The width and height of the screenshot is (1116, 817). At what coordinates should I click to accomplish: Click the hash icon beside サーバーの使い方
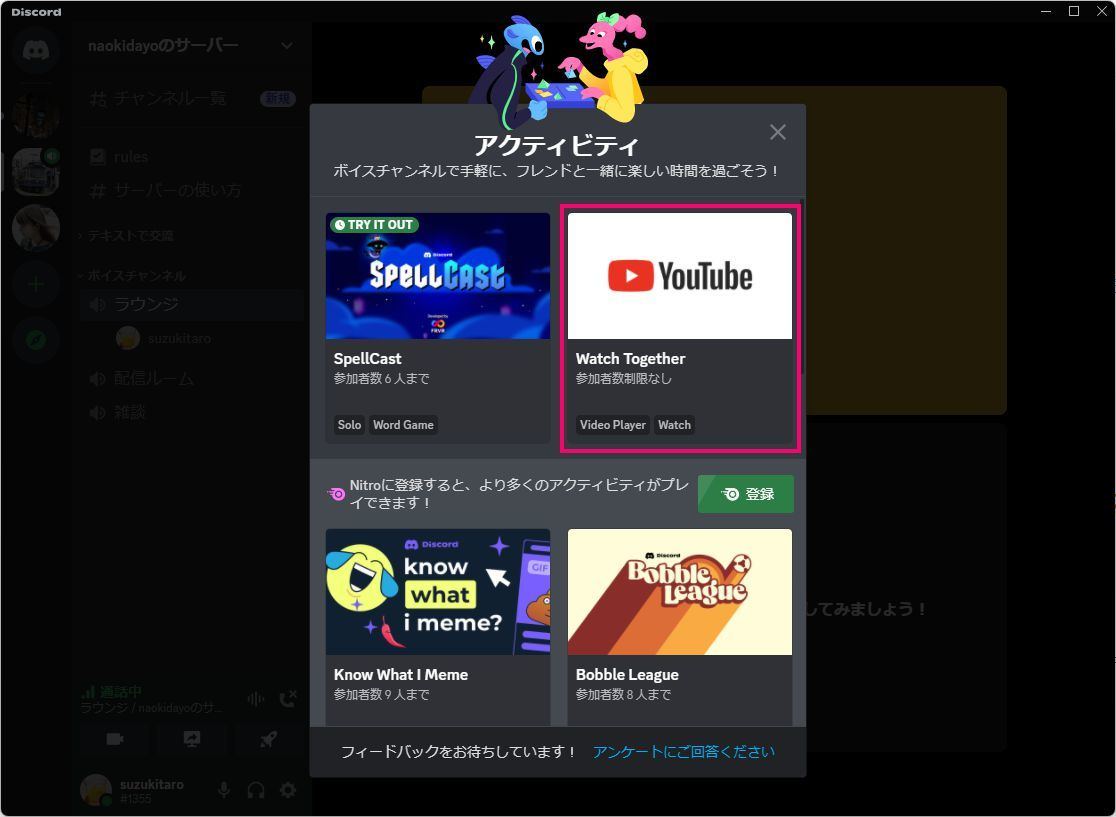click(x=98, y=191)
